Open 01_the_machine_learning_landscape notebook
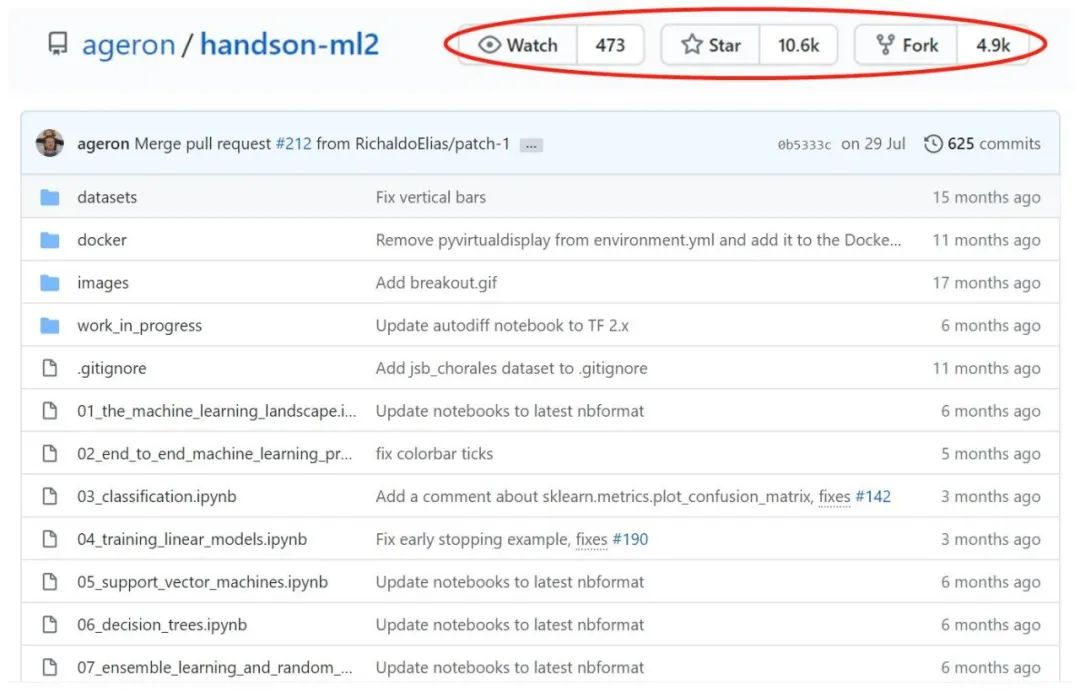This screenshot has height=691, width=1080. coord(216,411)
